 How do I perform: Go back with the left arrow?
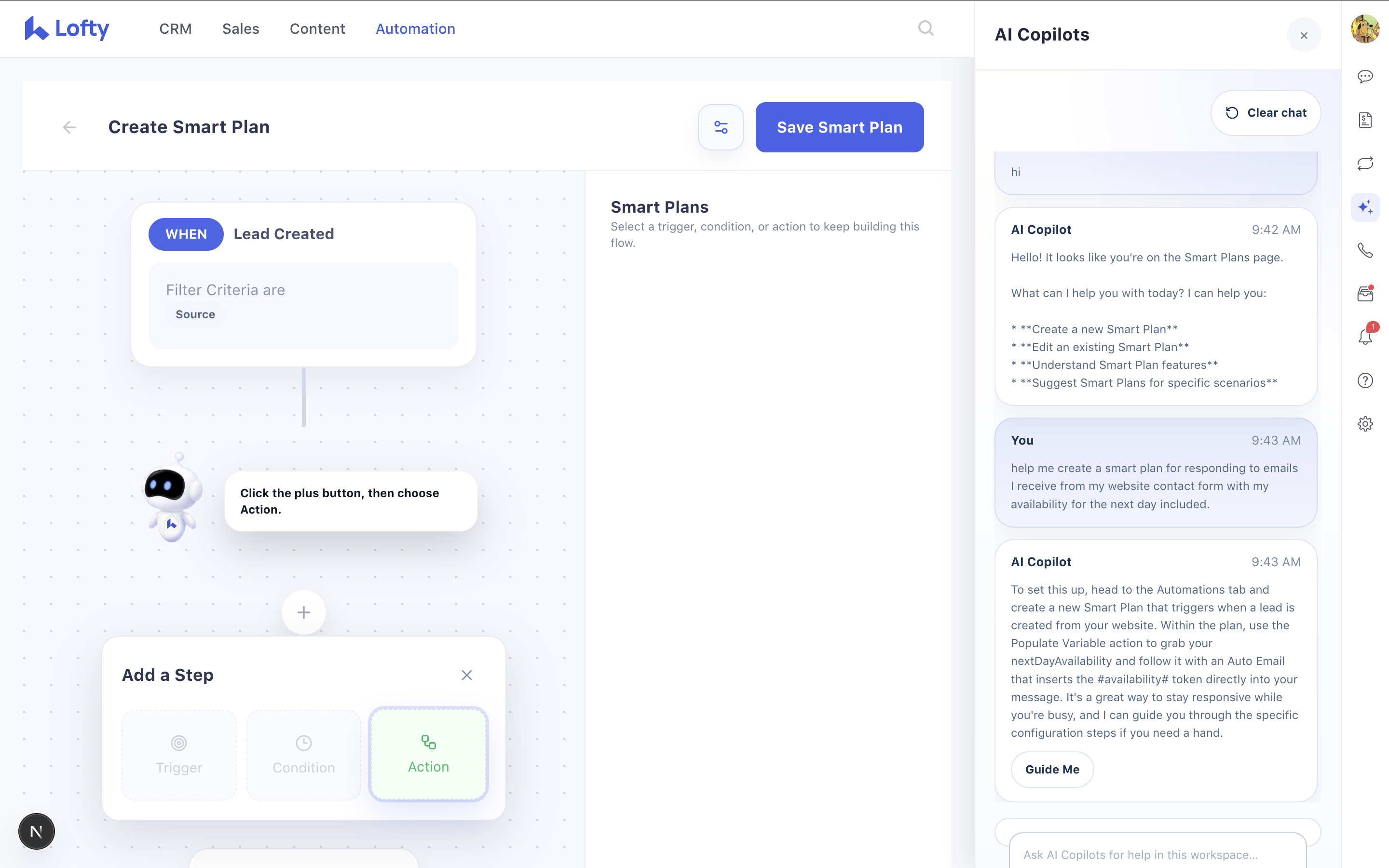[x=69, y=127]
